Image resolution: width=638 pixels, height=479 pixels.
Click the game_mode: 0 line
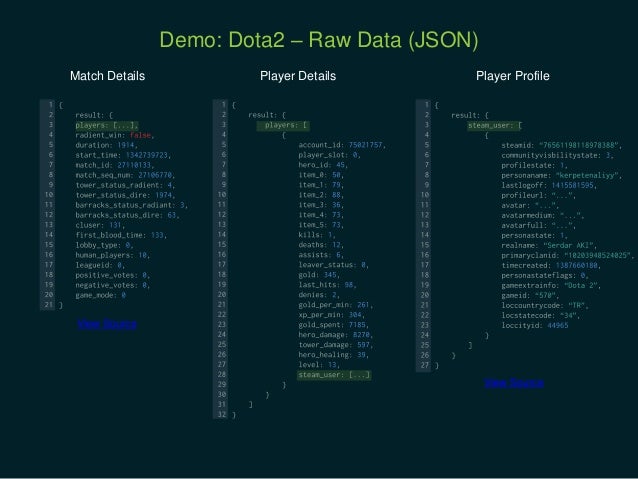tap(101, 295)
